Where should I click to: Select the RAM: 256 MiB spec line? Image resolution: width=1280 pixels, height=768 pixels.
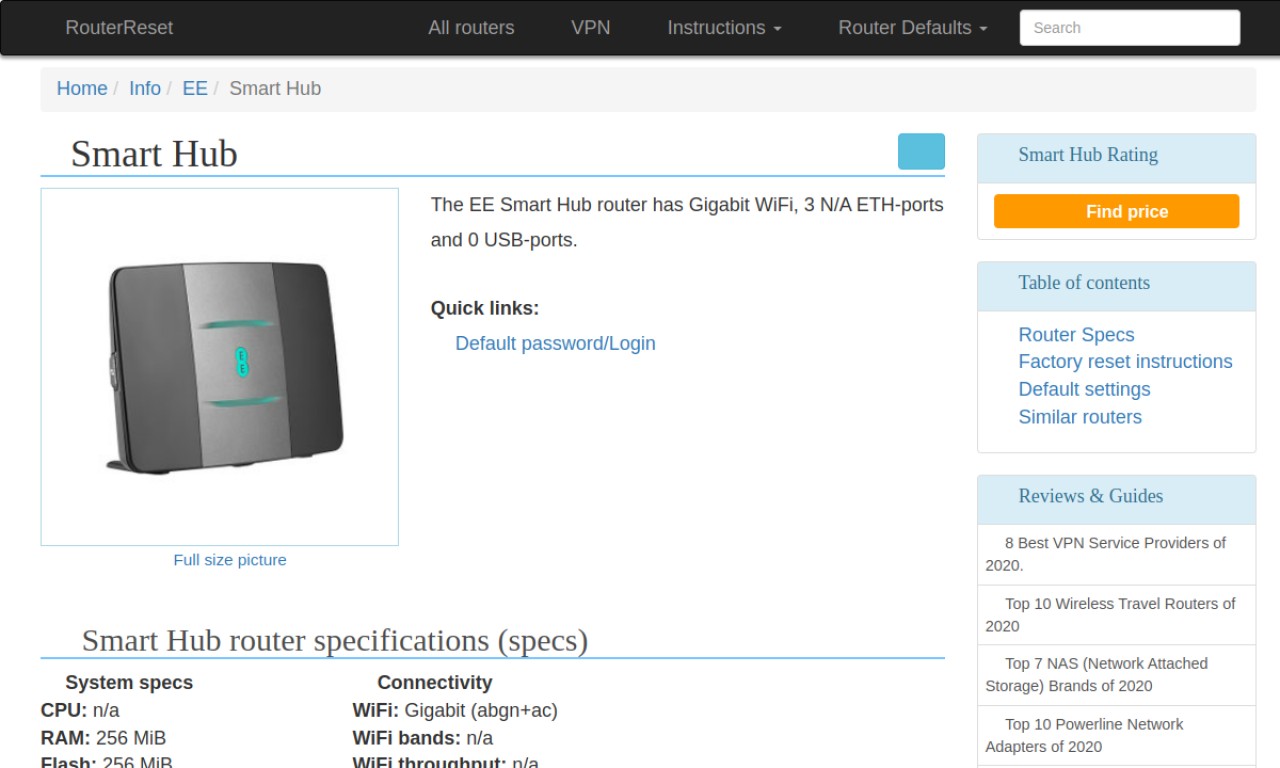[103, 738]
